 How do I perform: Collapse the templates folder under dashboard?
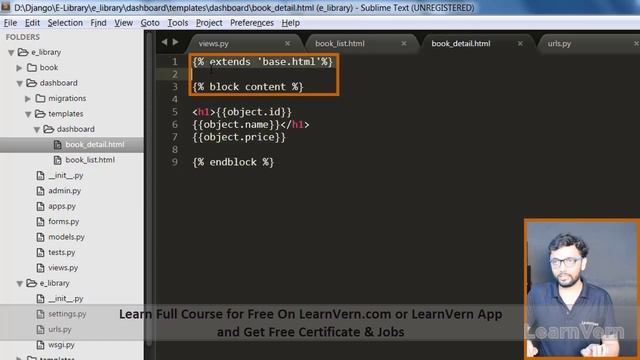[x=28, y=114]
